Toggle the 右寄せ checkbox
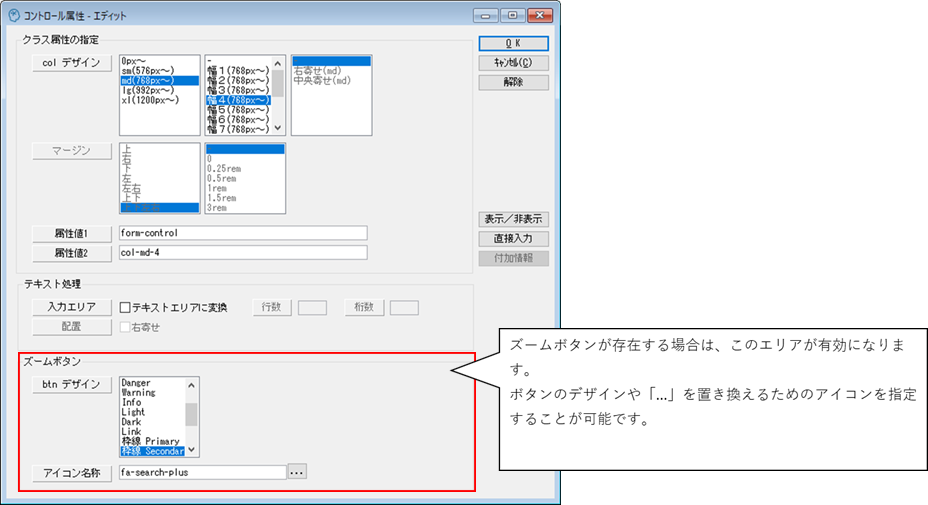Image resolution: width=928 pixels, height=505 pixels. tap(126, 327)
